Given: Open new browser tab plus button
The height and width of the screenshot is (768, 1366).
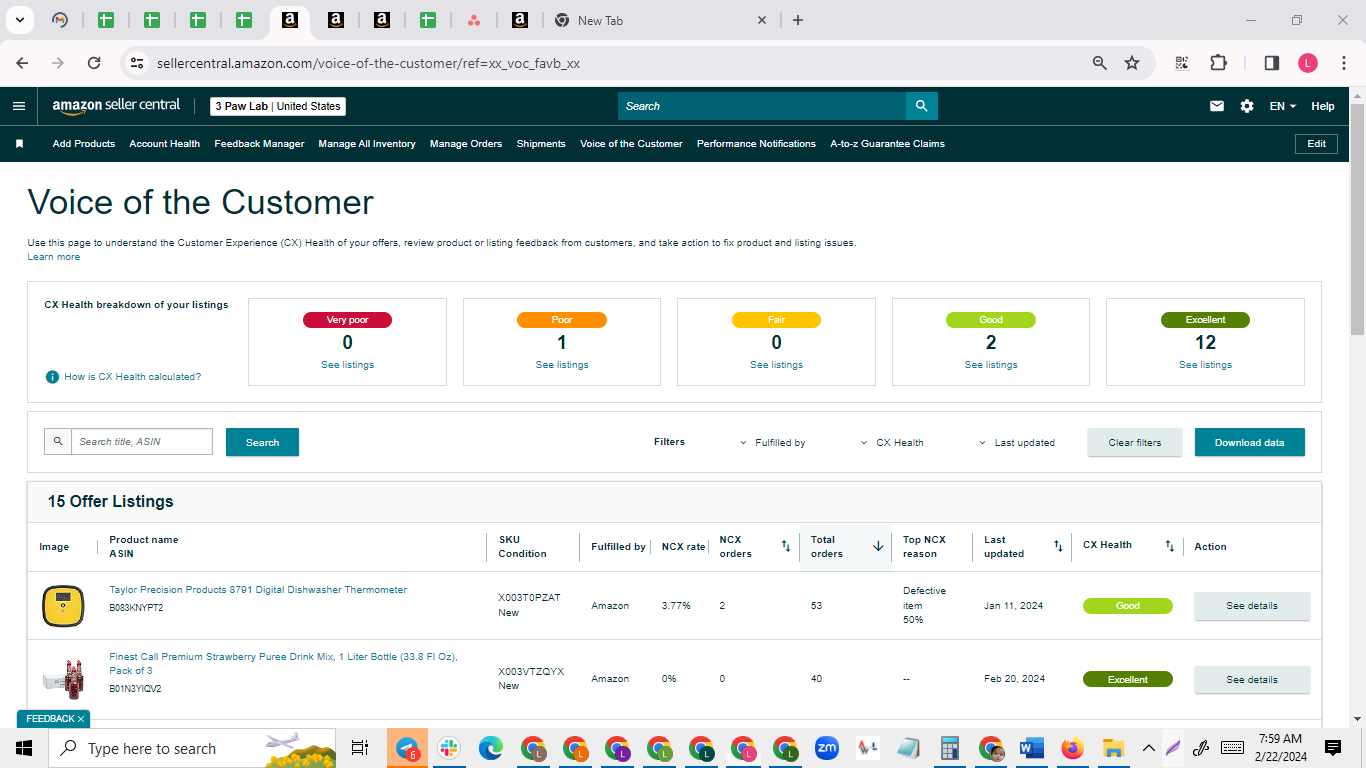Looking at the screenshot, I should coord(798,20).
